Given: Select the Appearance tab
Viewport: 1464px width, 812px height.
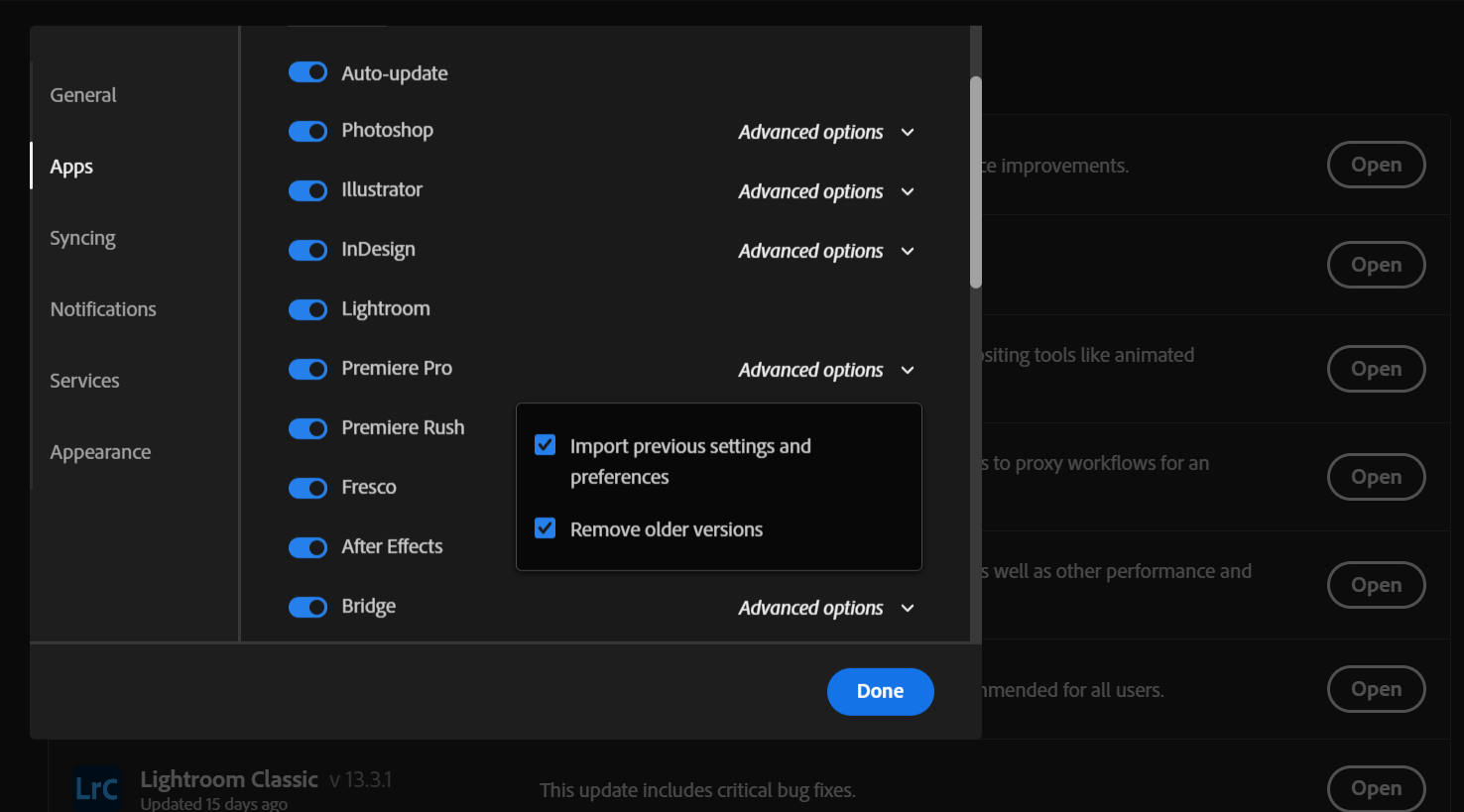Looking at the screenshot, I should pyautogui.click(x=100, y=452).
